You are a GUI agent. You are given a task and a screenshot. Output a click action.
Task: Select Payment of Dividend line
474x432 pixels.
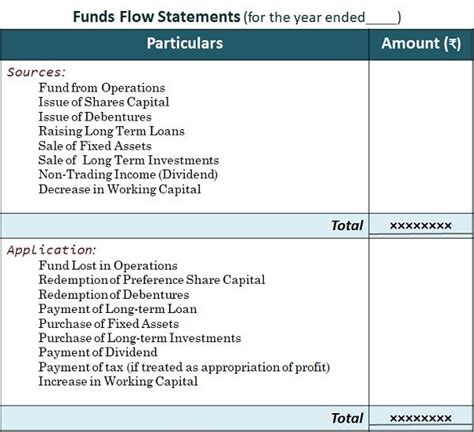pos(98,352)
